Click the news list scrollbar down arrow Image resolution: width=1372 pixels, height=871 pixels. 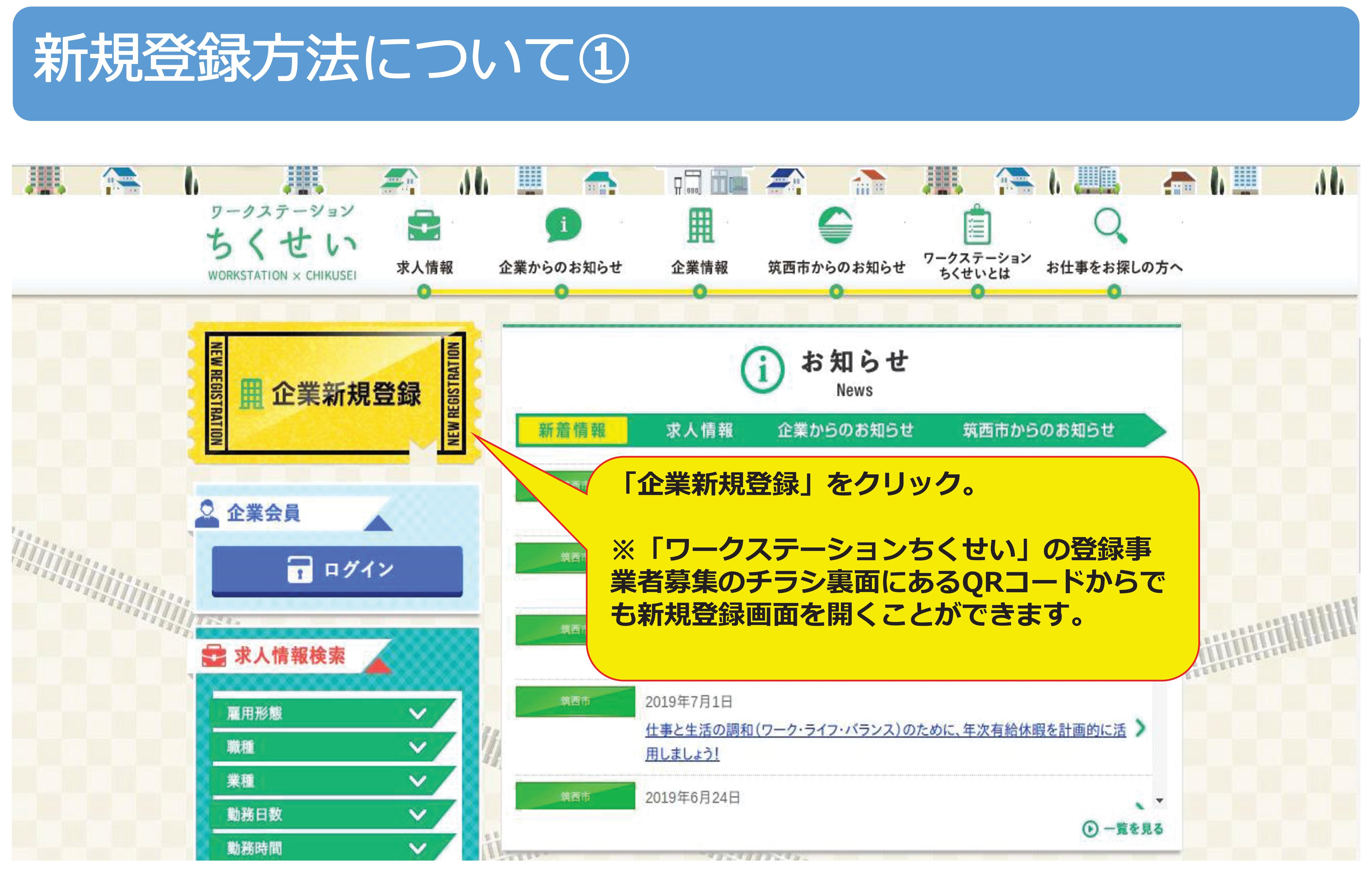point(1159,801)
